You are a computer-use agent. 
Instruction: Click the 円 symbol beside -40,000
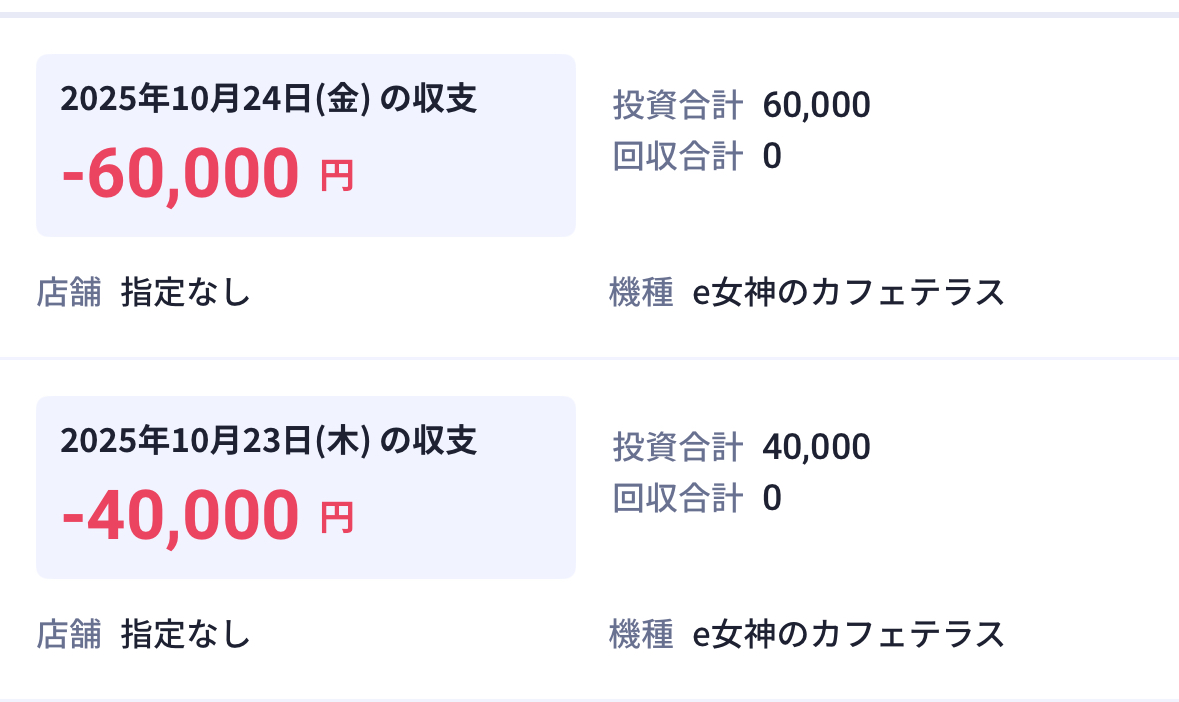337,519
